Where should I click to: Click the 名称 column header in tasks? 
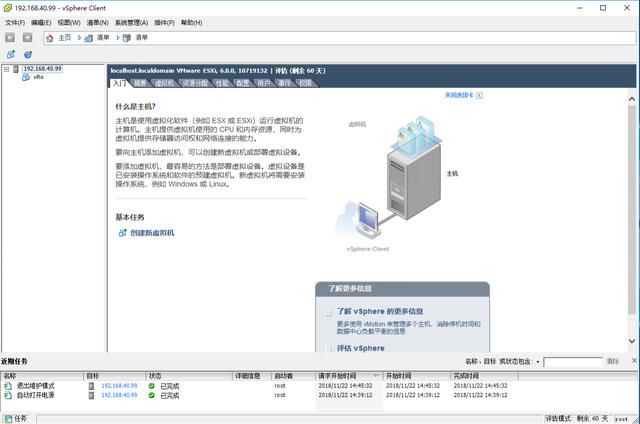click(x=42, y=376)
